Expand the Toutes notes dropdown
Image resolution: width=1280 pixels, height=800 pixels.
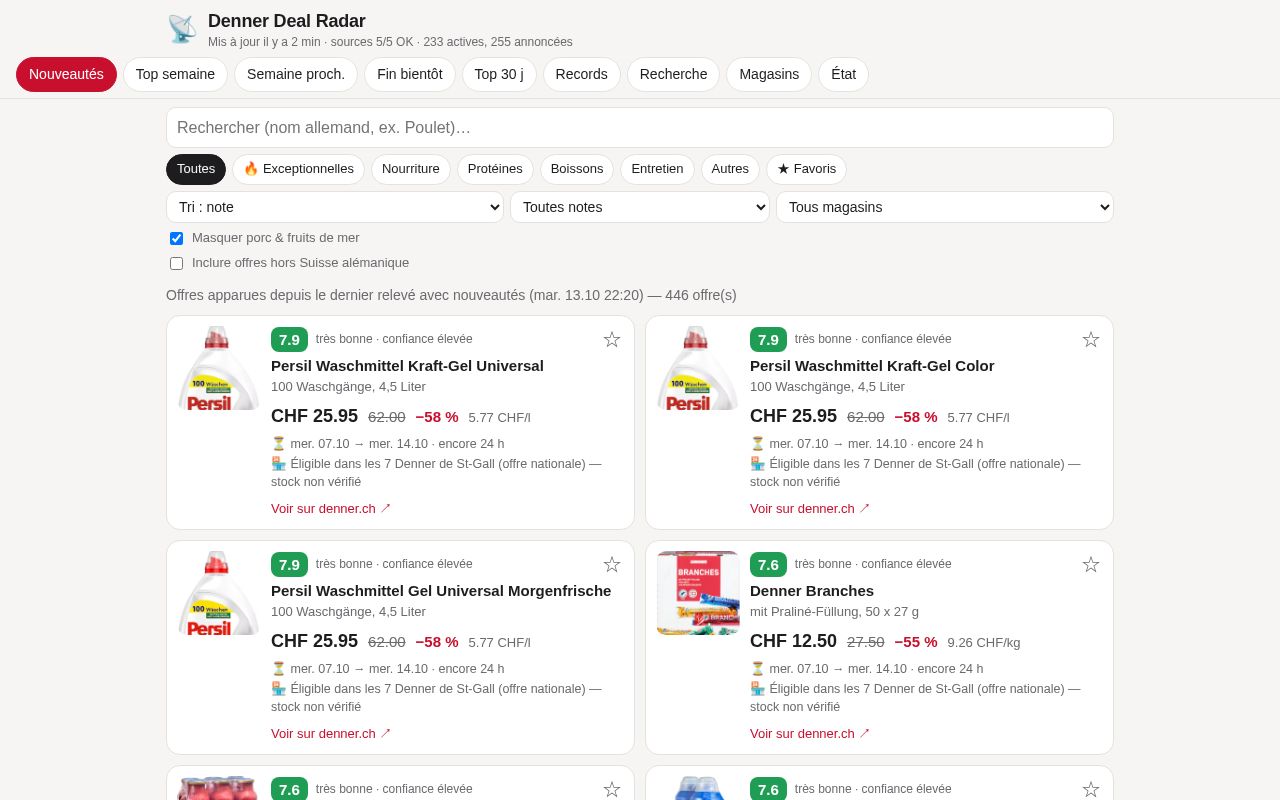pyautogui.click(x=640, y=207)
